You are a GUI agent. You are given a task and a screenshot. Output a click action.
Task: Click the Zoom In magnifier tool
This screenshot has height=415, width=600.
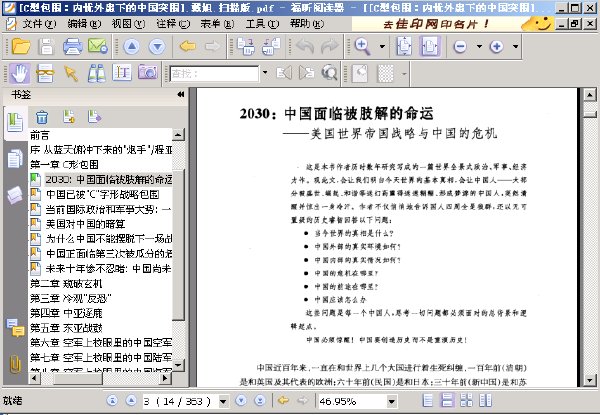(362, 47)
